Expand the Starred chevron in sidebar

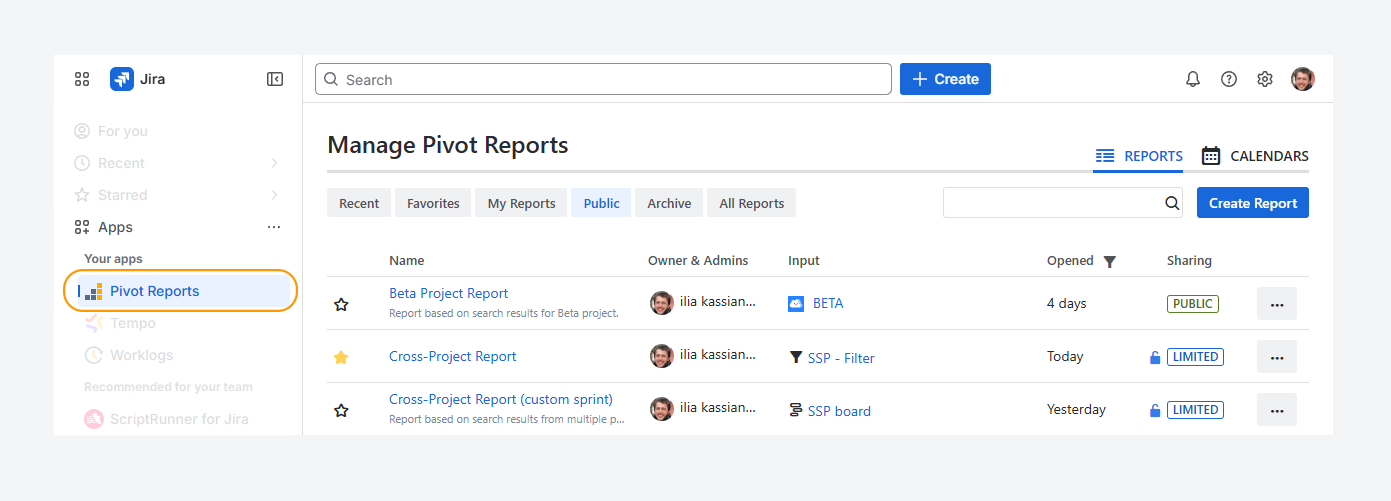coord(275,195)
